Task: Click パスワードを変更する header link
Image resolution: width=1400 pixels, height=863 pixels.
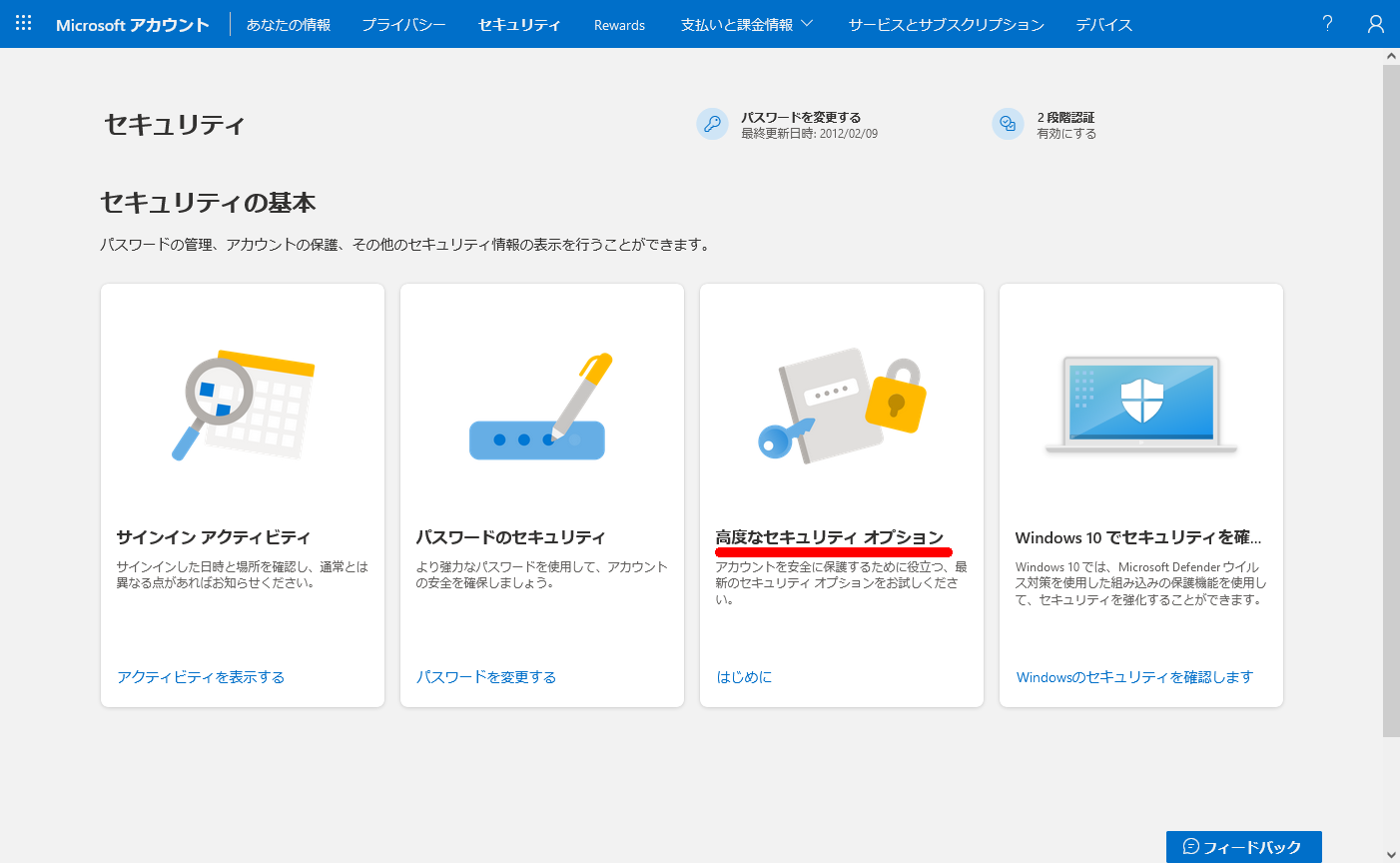Action: [801, 117]
